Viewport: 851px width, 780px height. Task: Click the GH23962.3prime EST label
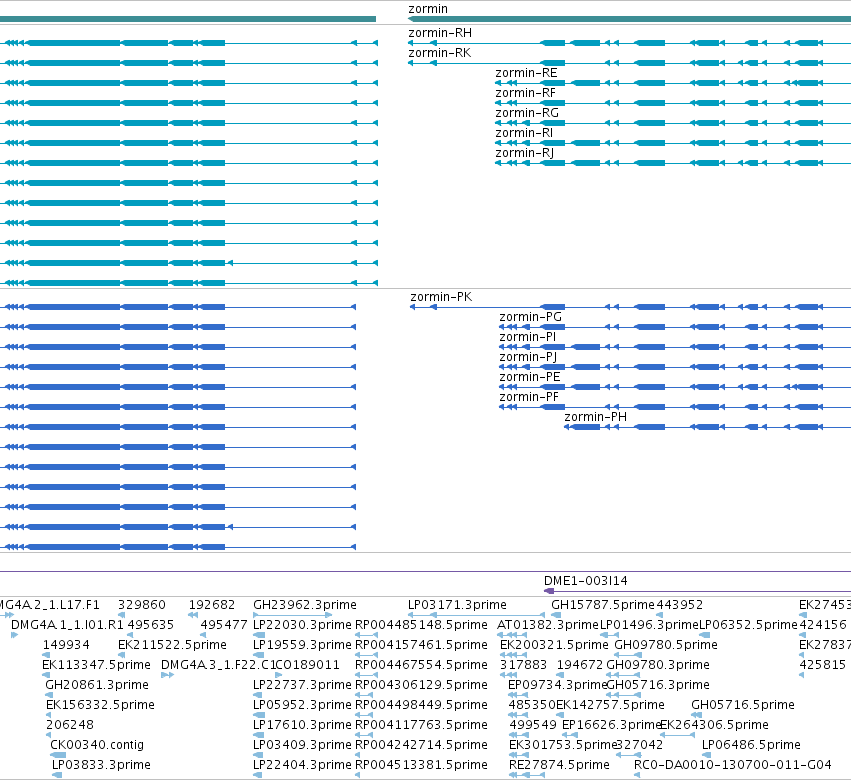pyautogui.click(x=304, y=605)
